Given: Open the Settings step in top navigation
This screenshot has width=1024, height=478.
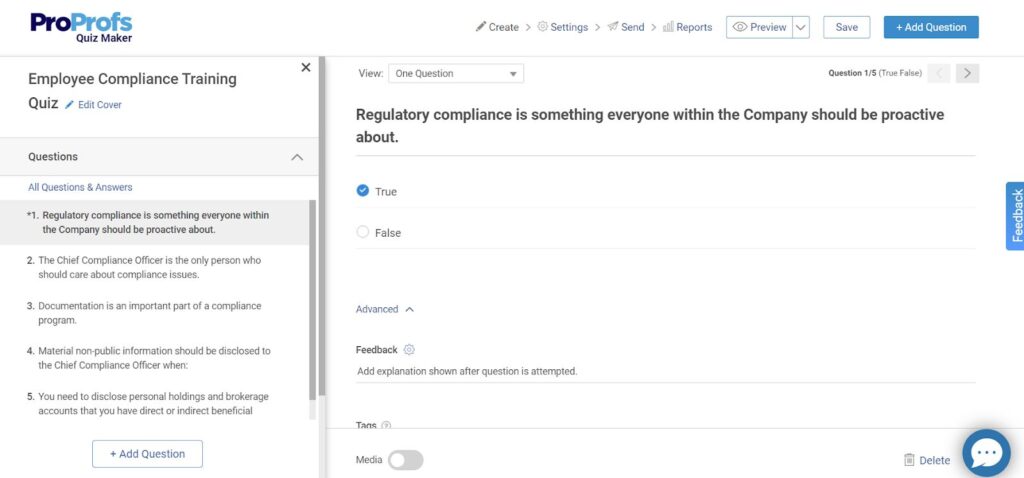Looking at the screenshot, I should [x=562, y=28].
